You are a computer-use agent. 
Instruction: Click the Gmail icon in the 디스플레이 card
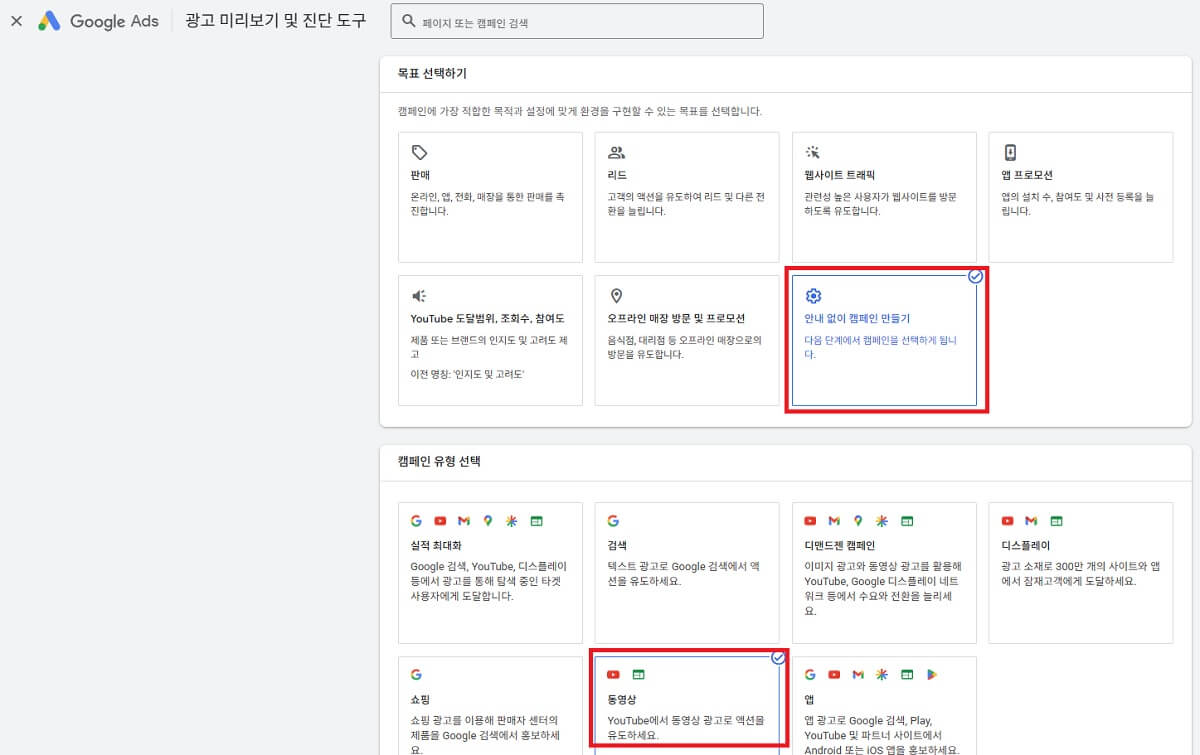1031,521
